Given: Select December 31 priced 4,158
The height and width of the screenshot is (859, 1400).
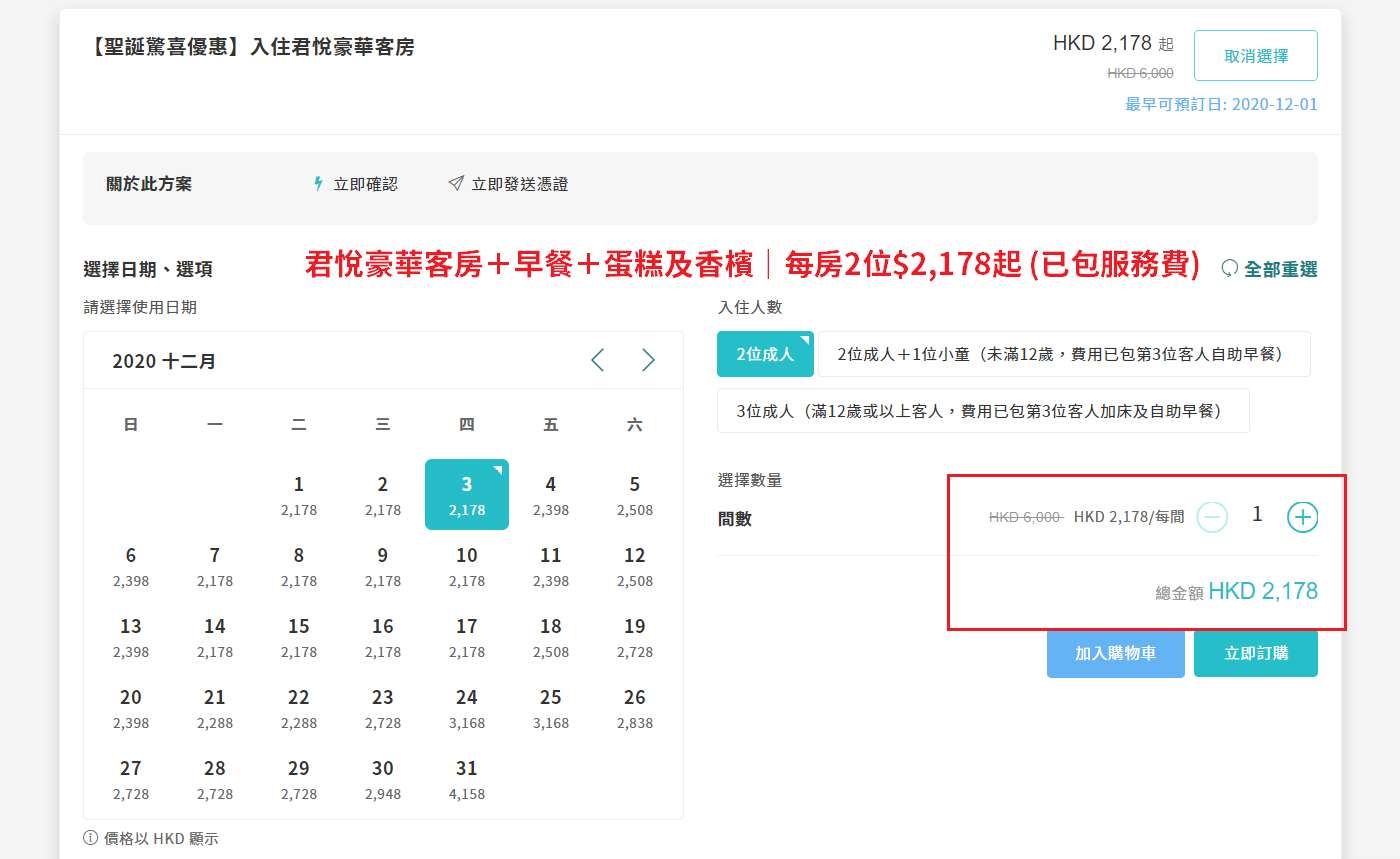Looking at the screenshot, I should pos(467,779).
